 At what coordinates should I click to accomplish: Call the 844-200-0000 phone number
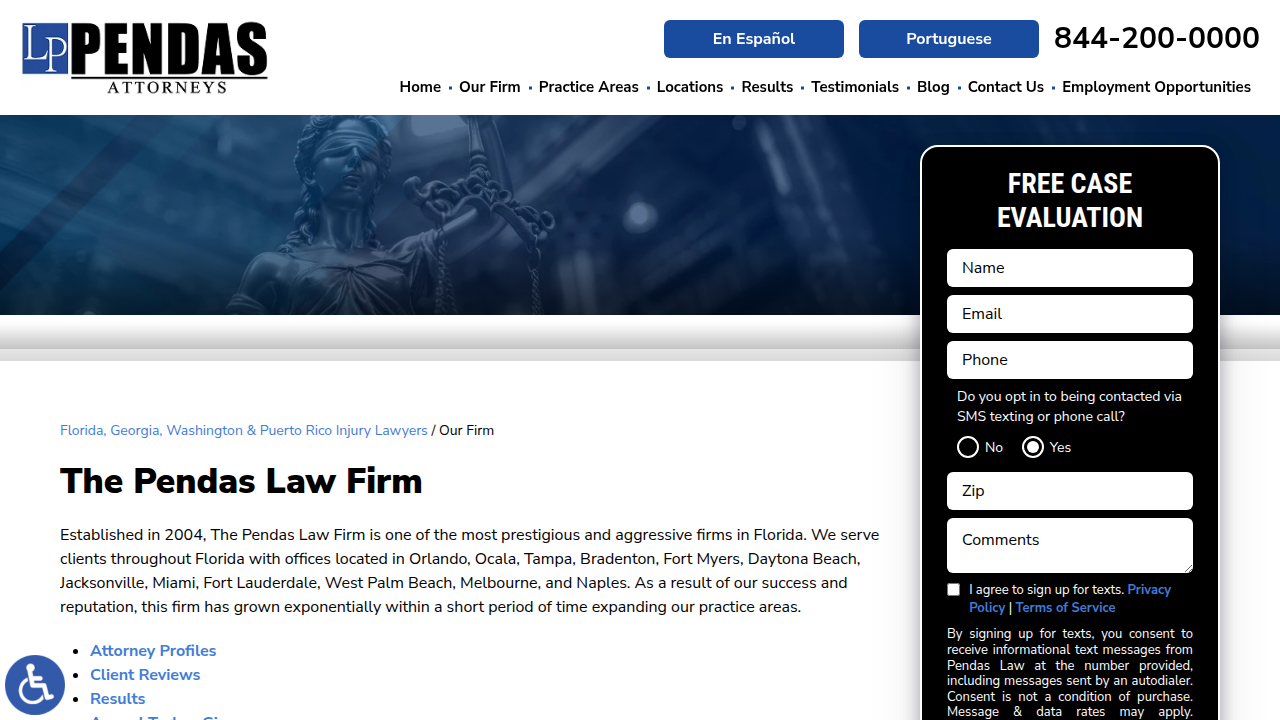(x=1156, y=38)
